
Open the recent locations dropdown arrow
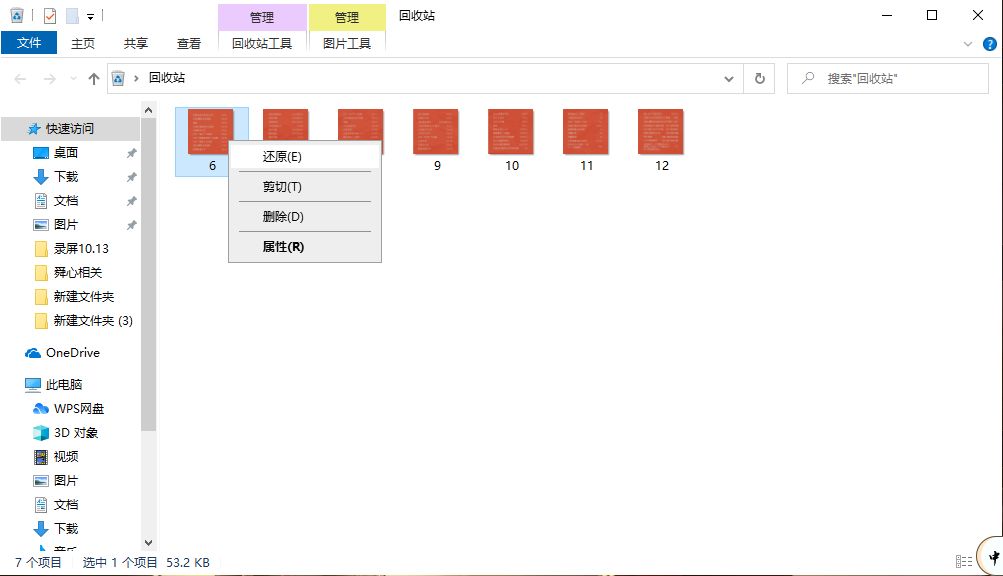(x=74, y=79)
